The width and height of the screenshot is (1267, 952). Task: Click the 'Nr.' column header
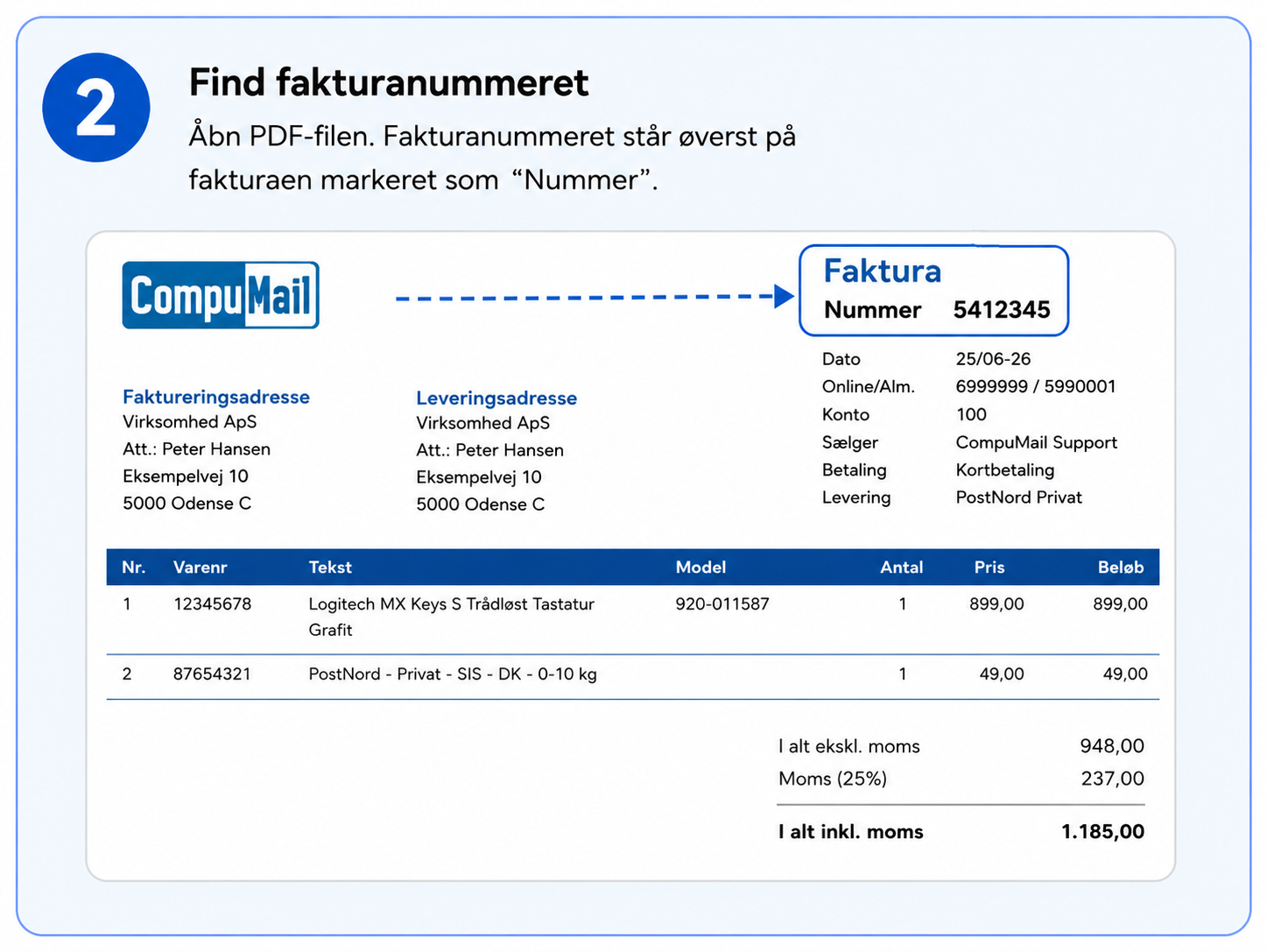pyautogui.click(x=133, y=568)
